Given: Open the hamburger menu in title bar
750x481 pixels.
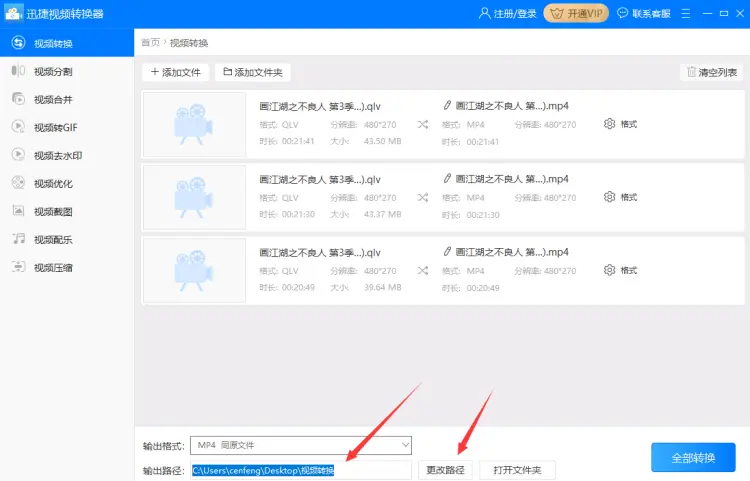Looking at the screenshot, I should [685, 13].
